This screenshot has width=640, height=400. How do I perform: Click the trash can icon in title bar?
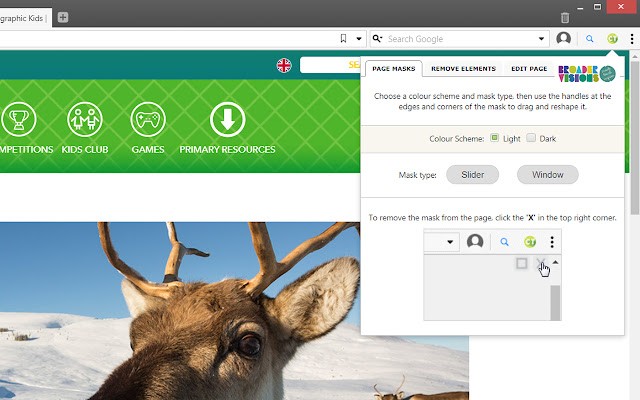click(x=565, y=17)
